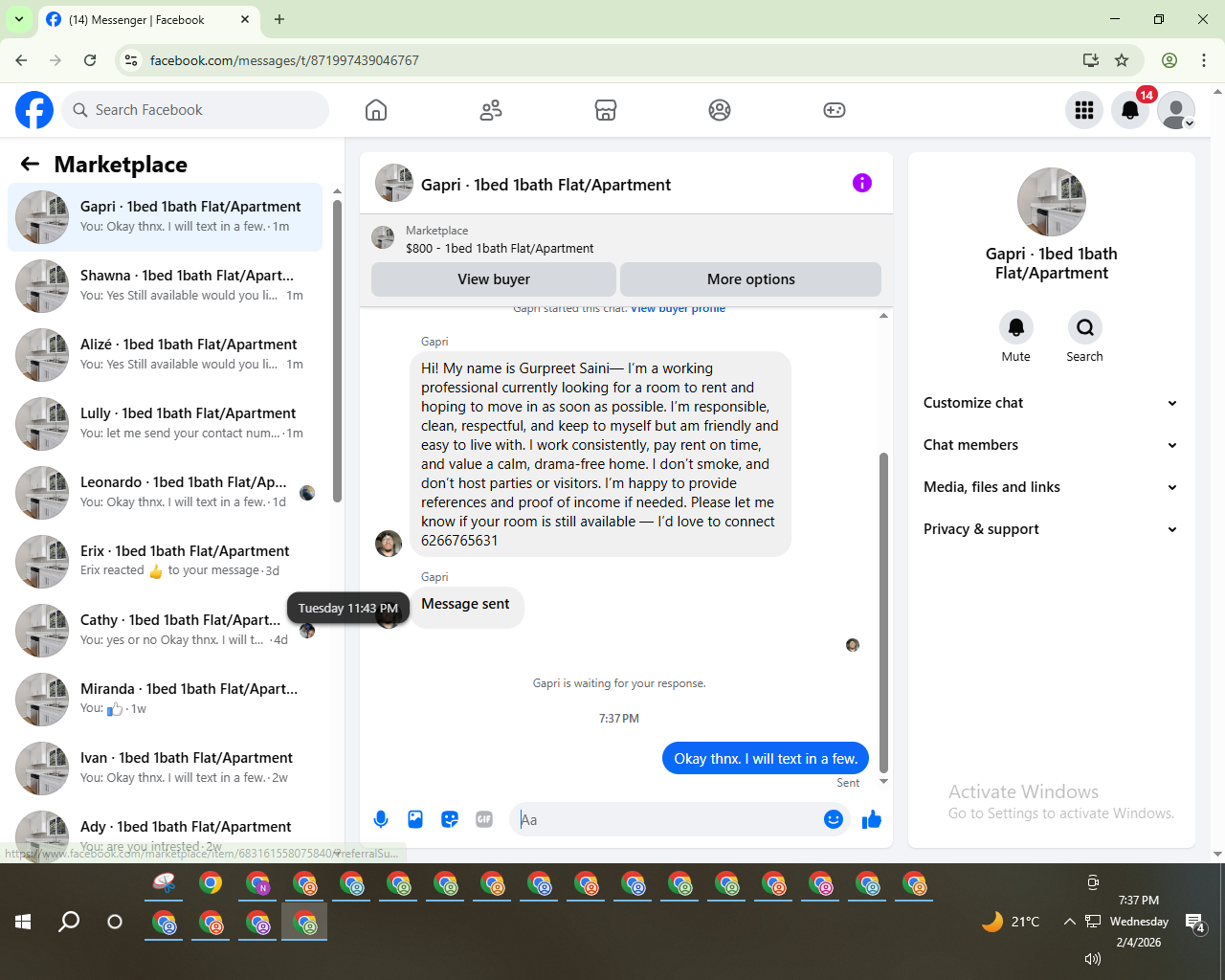Open the GIF picker
Screen dimensions: 1225x980
484,819
